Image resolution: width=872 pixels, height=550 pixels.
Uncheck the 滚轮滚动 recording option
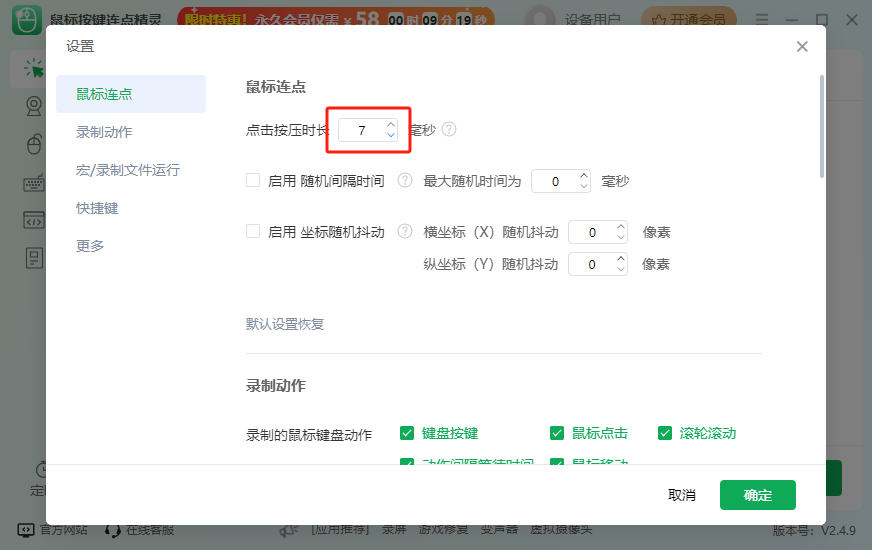click(x=665, y=433)
